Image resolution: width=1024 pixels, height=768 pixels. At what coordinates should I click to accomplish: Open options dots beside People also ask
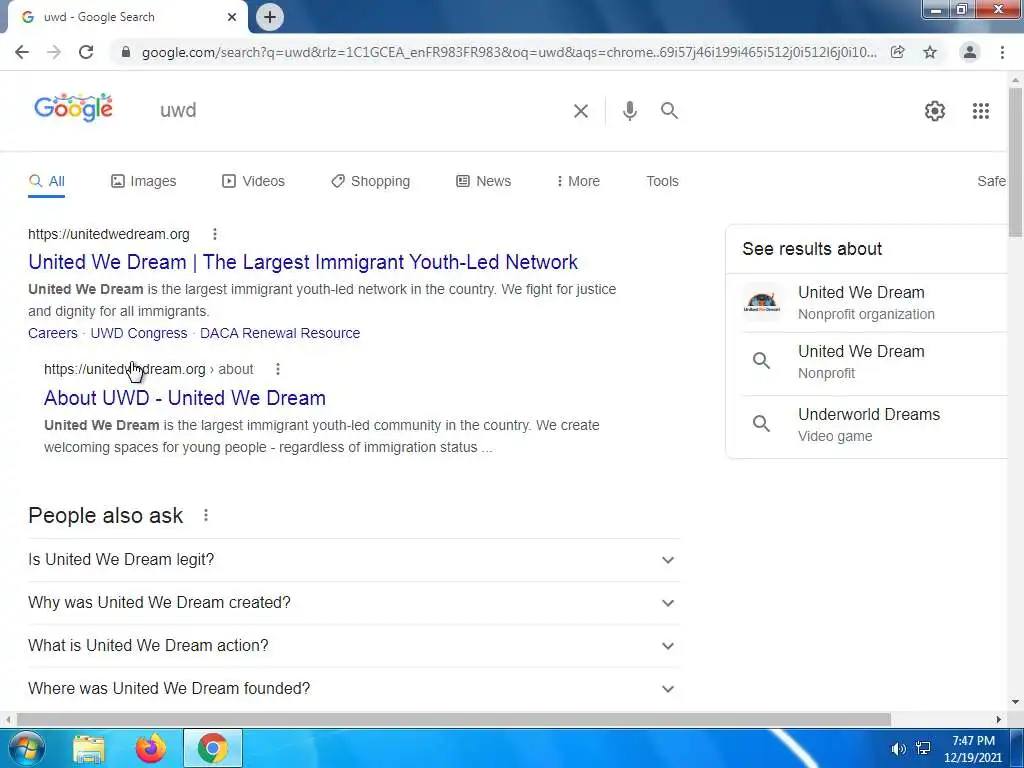(x=206, y=515)
